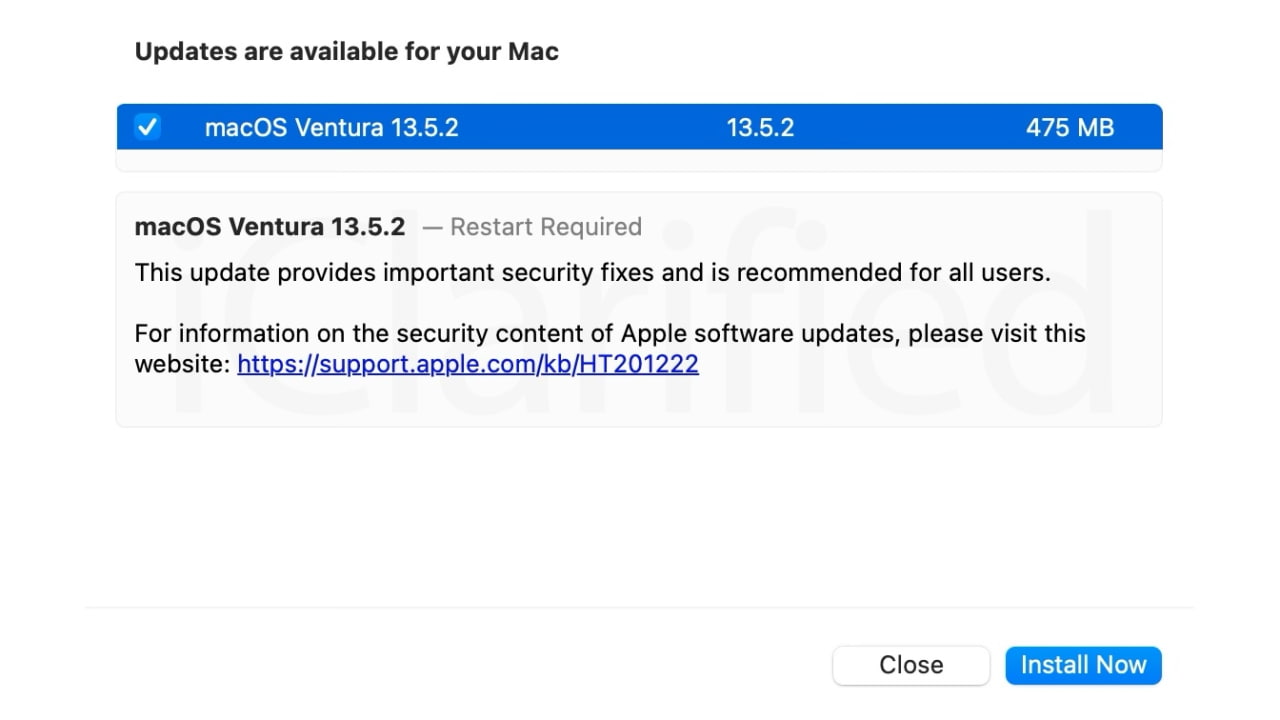Click Install Now to start updating
Screen dimensions: 1280x720
(1083, 664)
